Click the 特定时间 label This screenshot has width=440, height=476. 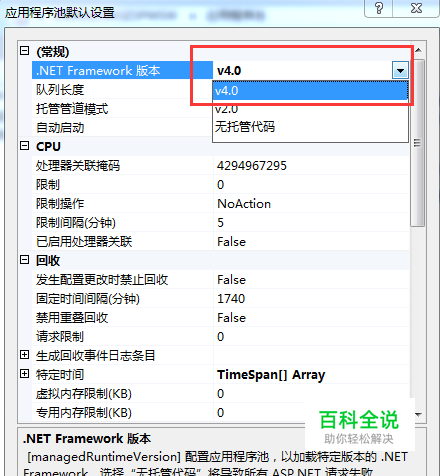pos(60,375)
